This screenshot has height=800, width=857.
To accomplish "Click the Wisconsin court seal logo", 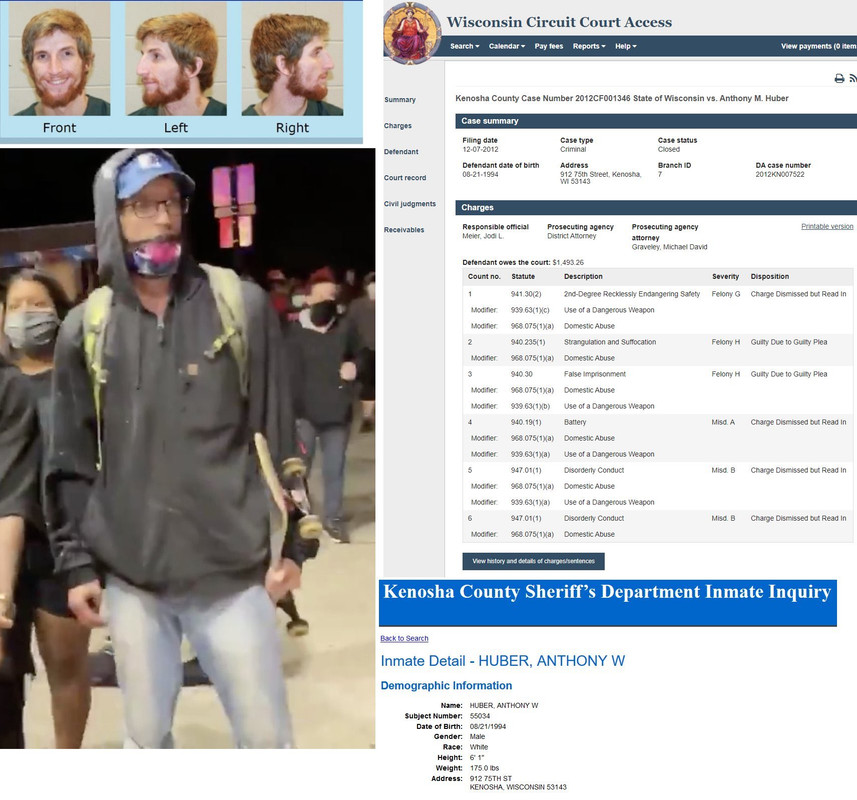I will tap(412, 33).
